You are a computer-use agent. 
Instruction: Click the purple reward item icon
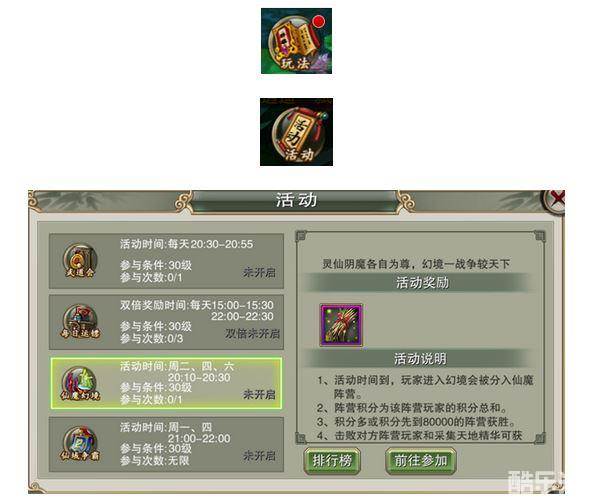(x=341, y=325)
